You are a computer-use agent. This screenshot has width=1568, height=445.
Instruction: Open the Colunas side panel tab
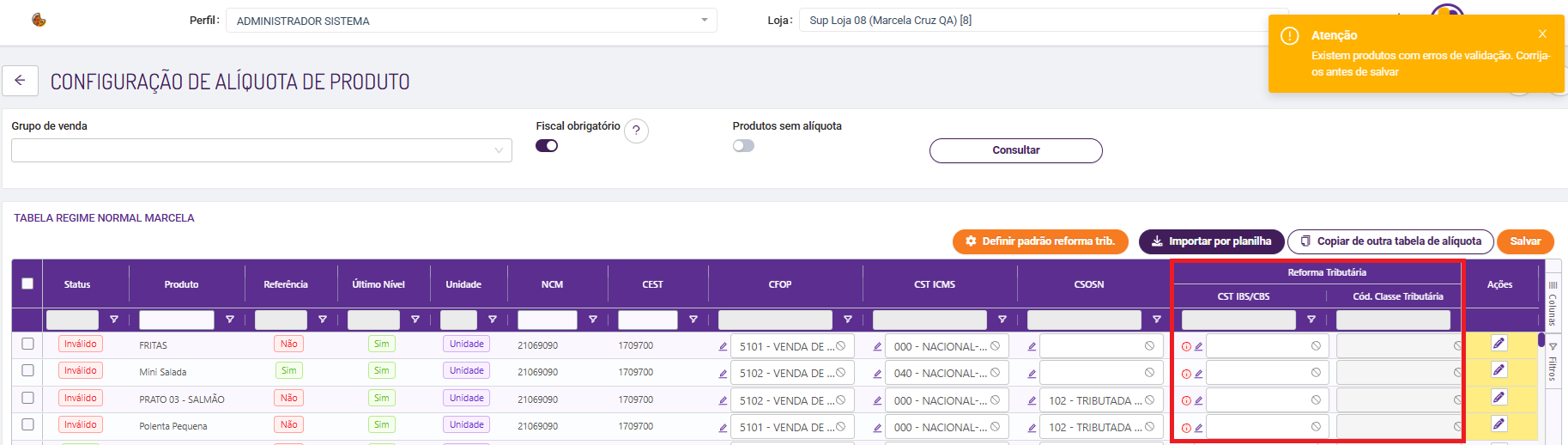[x=1553, y=302]
